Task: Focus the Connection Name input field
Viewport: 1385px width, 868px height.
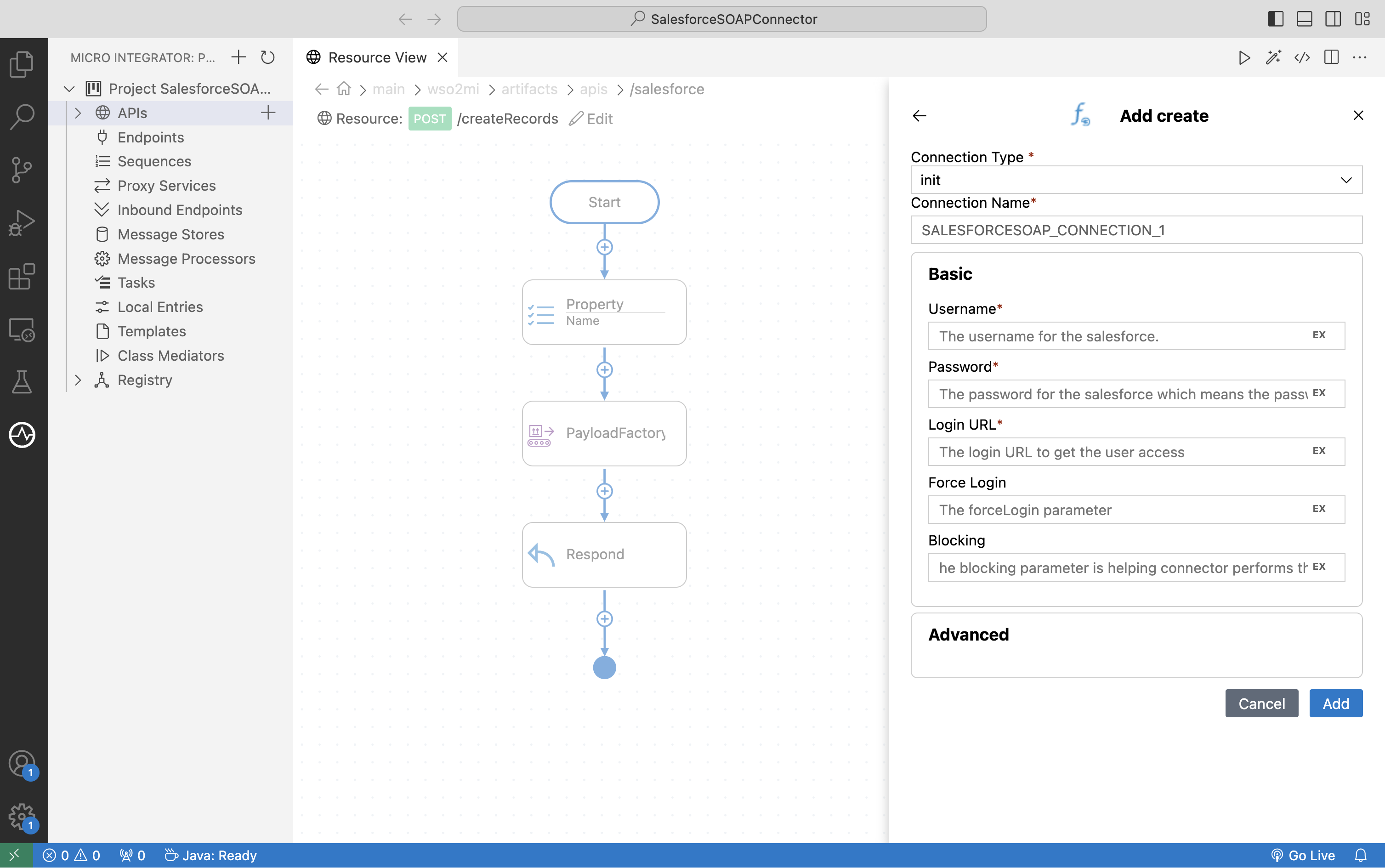Action: (x=1136, y=230)
